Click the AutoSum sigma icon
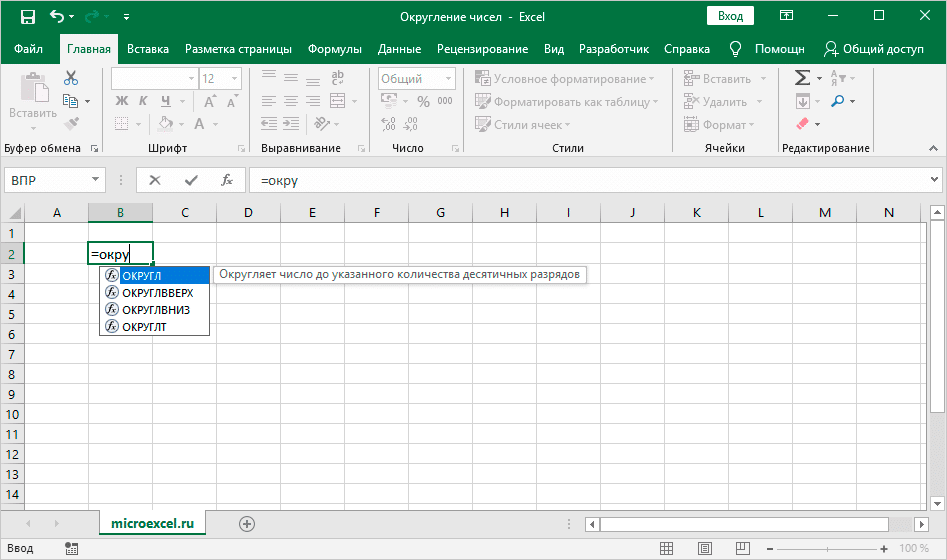The image size is (947, 560). [x=802, y=78]
